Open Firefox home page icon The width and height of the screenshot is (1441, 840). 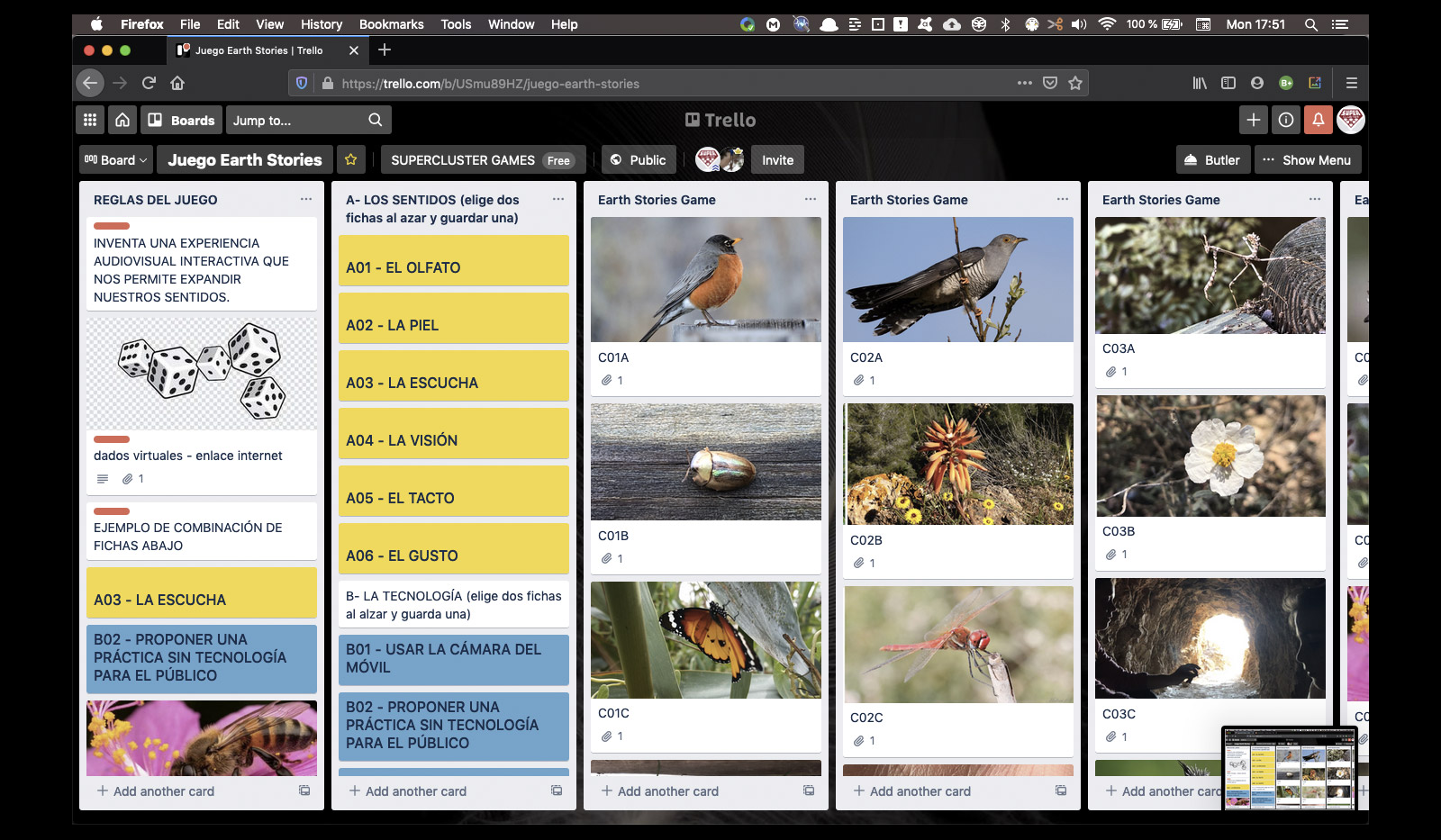[x=177, y=83]
